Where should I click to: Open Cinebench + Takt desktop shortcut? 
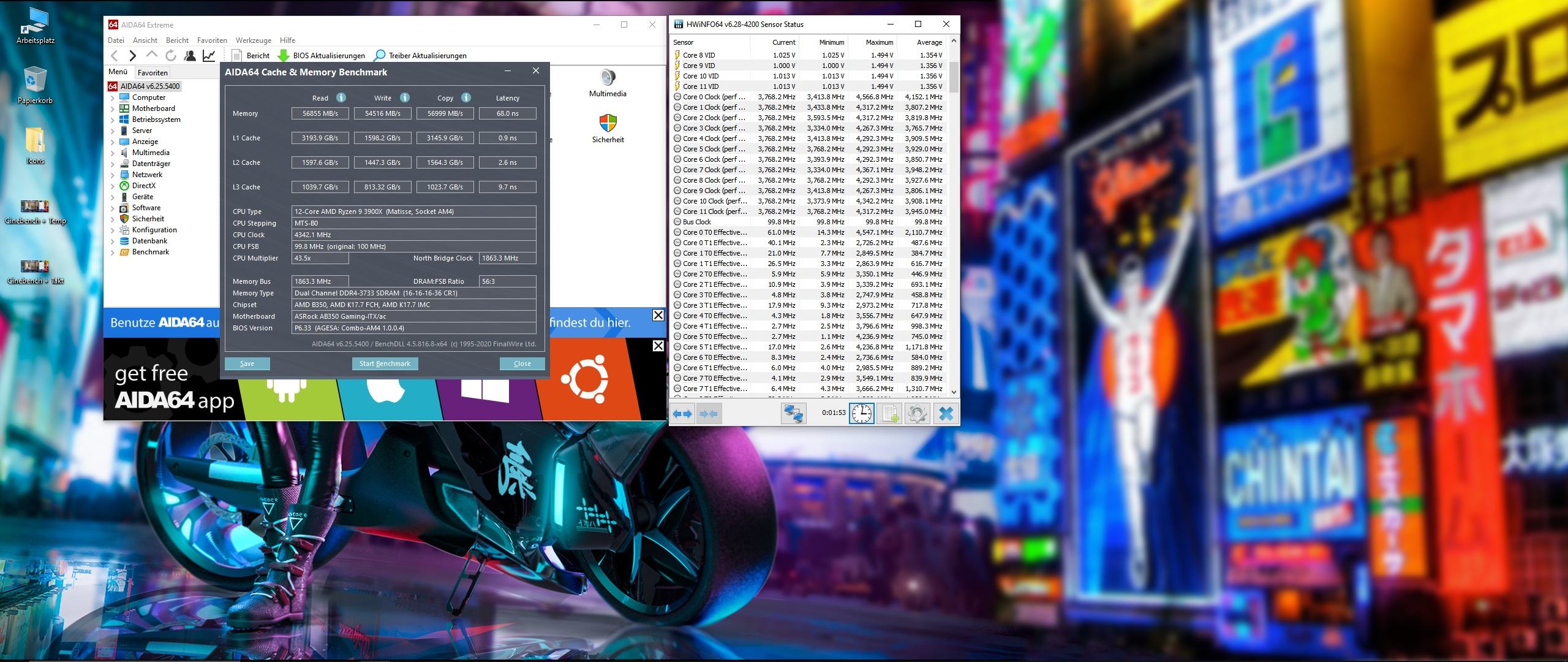coord(36,272)
